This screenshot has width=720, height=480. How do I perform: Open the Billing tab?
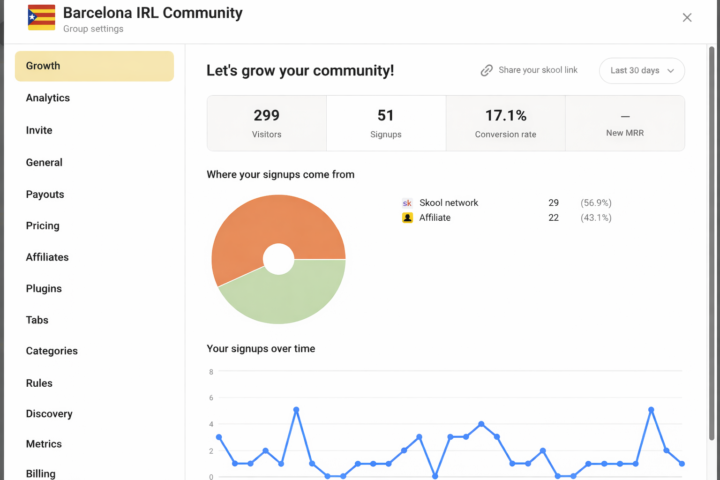coord(40,474)
